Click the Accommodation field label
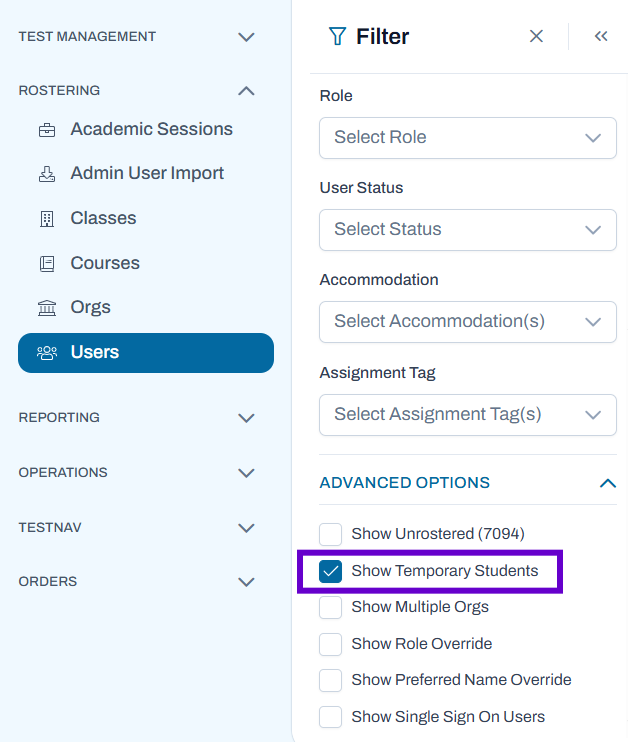 379,280
